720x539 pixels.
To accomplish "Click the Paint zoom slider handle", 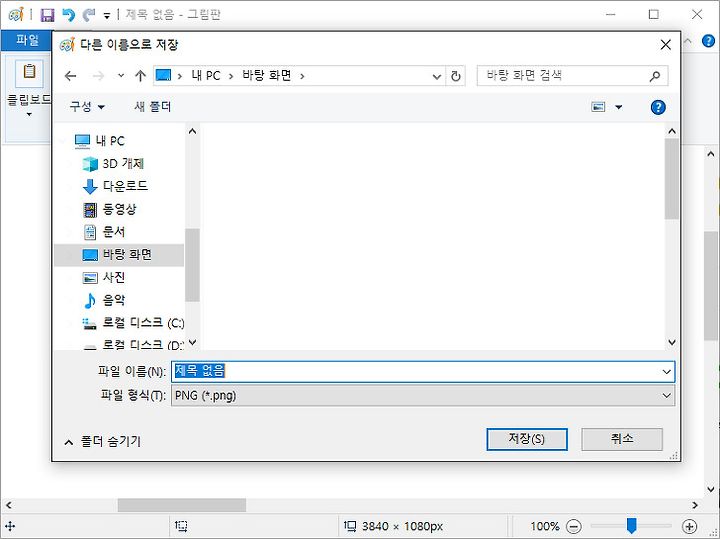I will pos(632,526).
